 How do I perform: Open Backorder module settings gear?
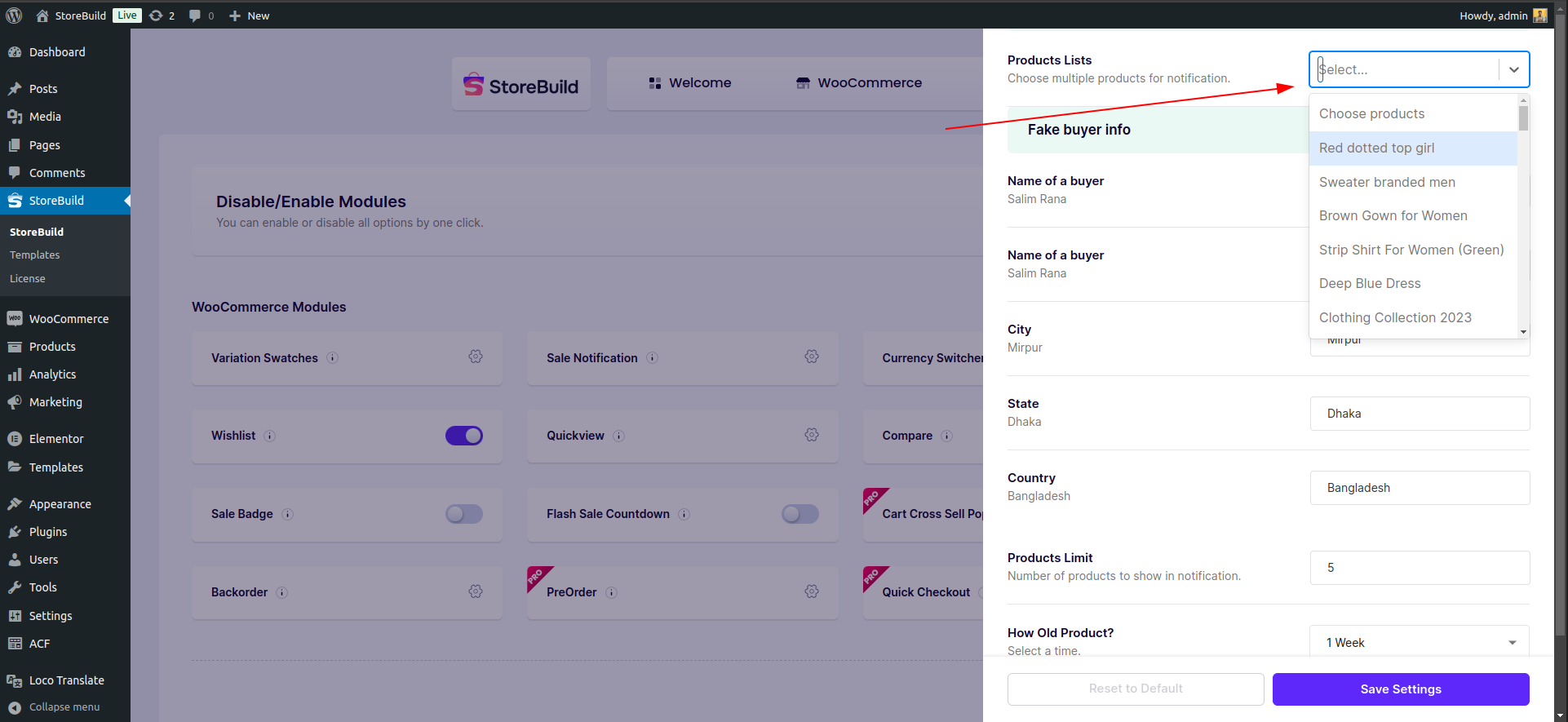click(x=476, y=591)
